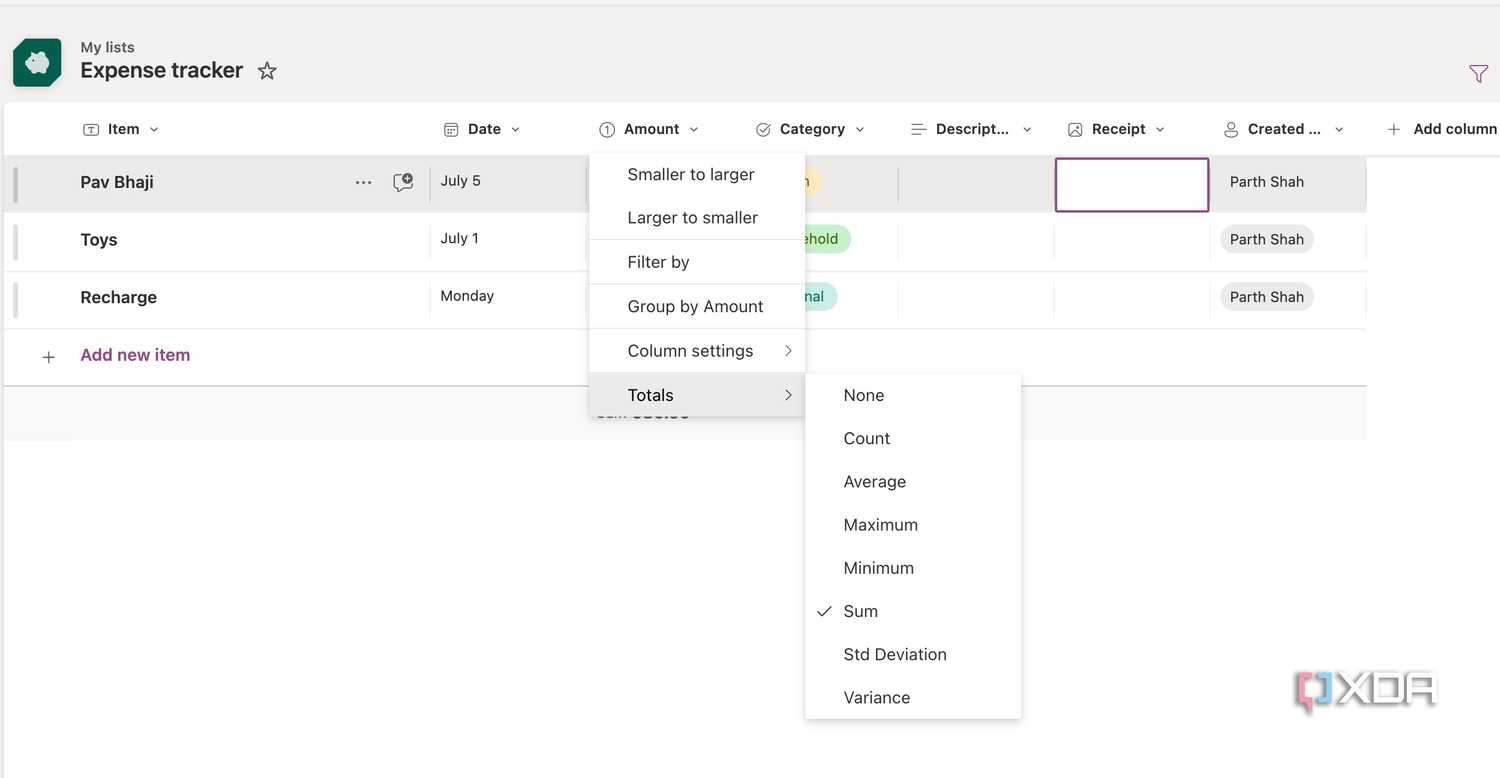Viewport: 1500px width, 778px height.
Task: Favorite the list with the star icon
Action: tap(267, 71)
